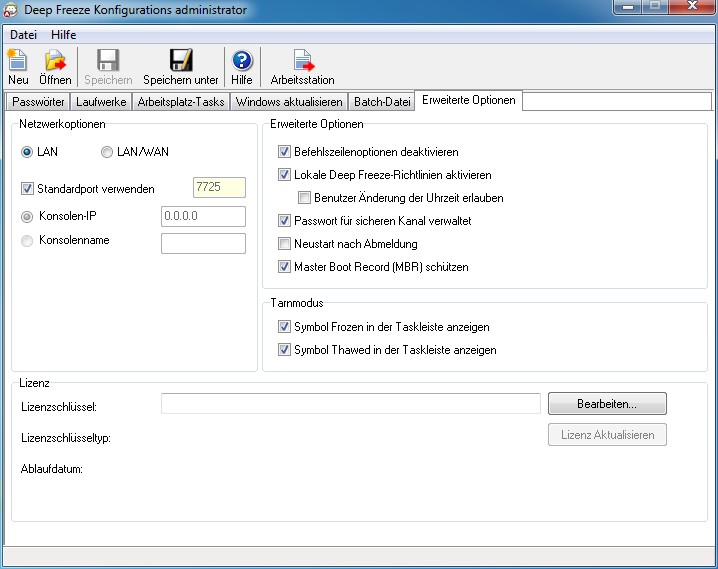
Task: Click the Speichern unter icon
Action: point(181,60)
